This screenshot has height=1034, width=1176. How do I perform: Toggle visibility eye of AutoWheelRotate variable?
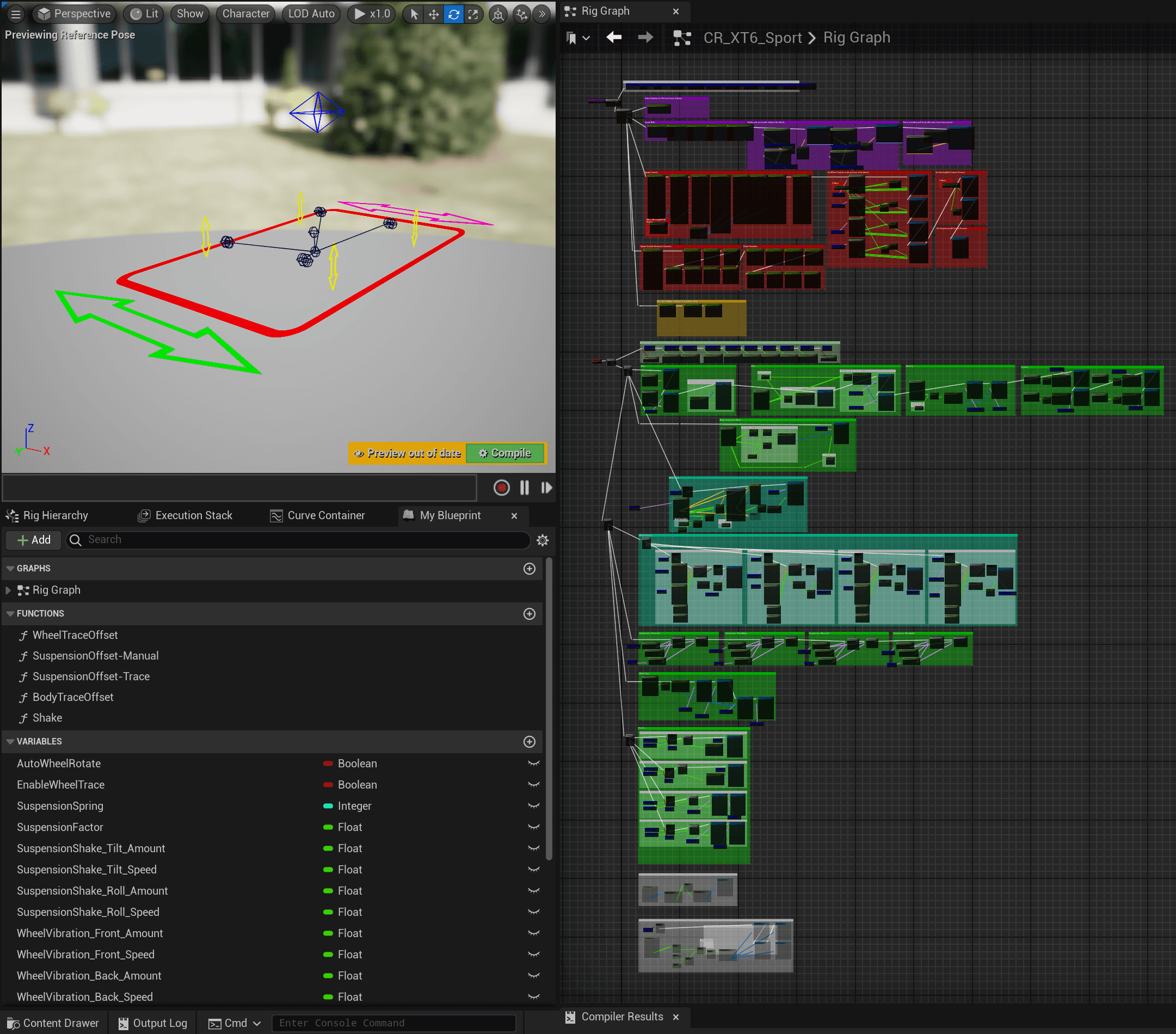(533, 764)
